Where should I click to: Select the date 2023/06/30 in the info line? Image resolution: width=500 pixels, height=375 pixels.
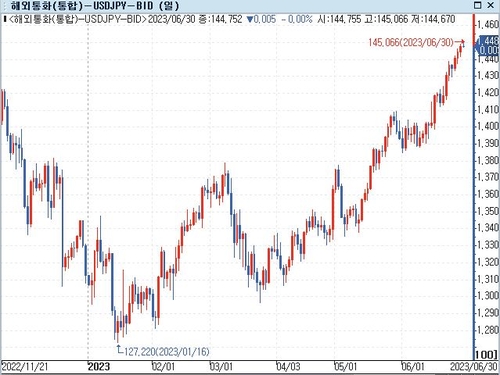pyautogui.click(x=171, y=19)
